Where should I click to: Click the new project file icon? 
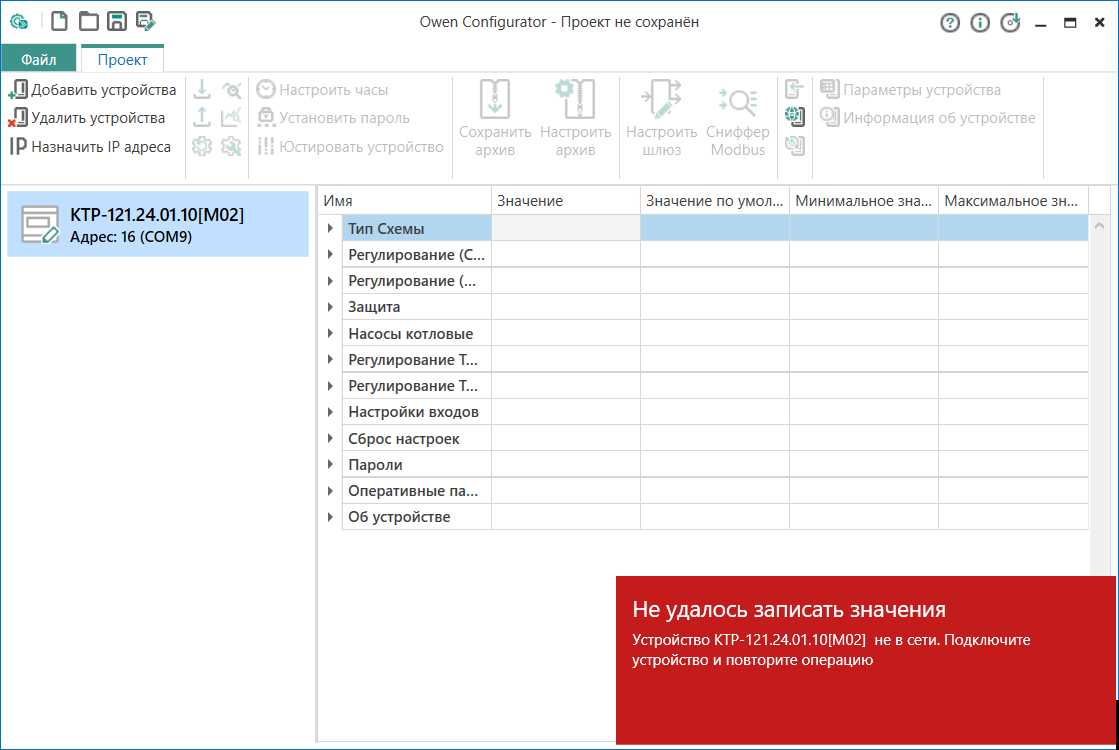pyautogui.click(x=59, y=21)
